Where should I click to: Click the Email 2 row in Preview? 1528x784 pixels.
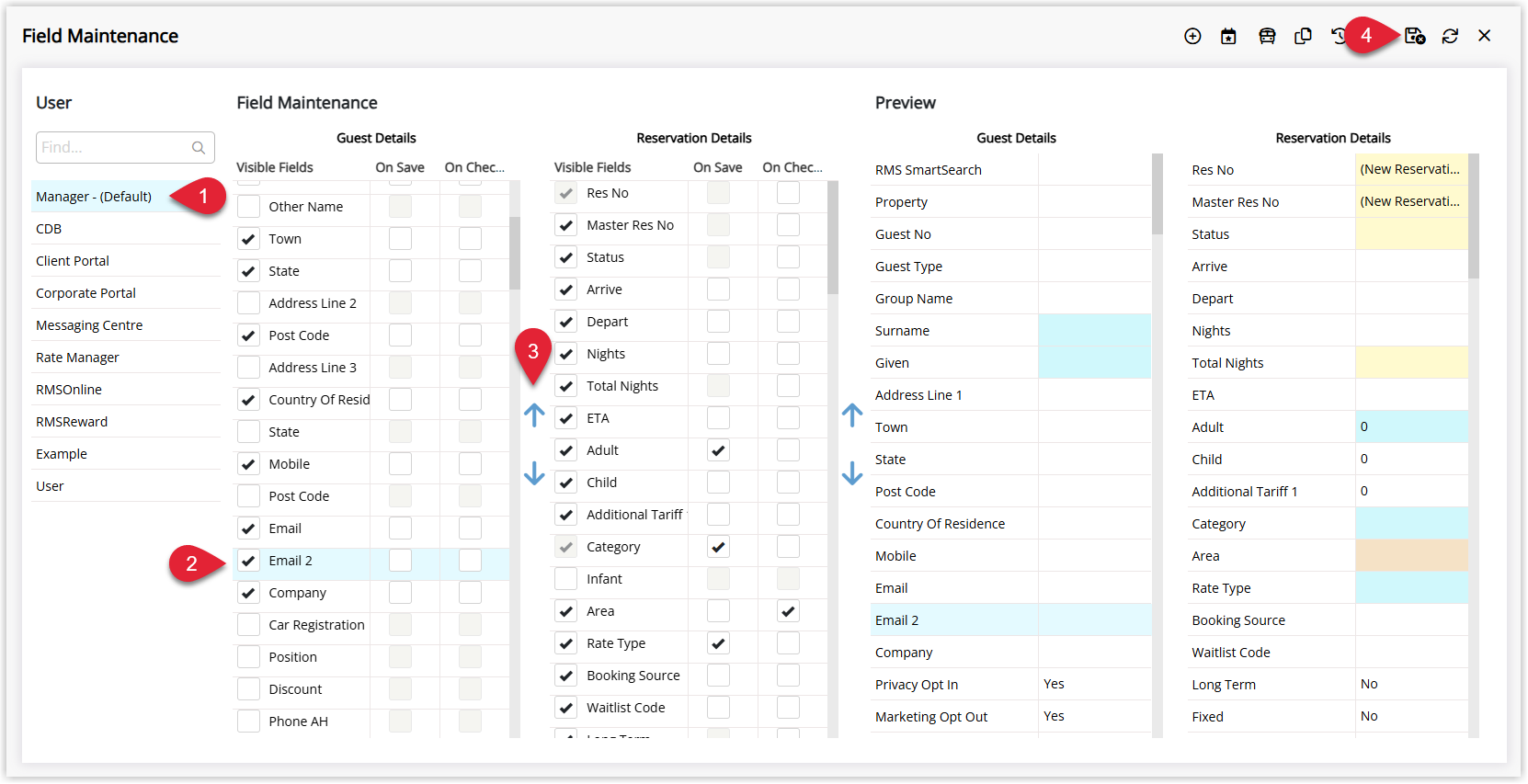pos(1010,620)
